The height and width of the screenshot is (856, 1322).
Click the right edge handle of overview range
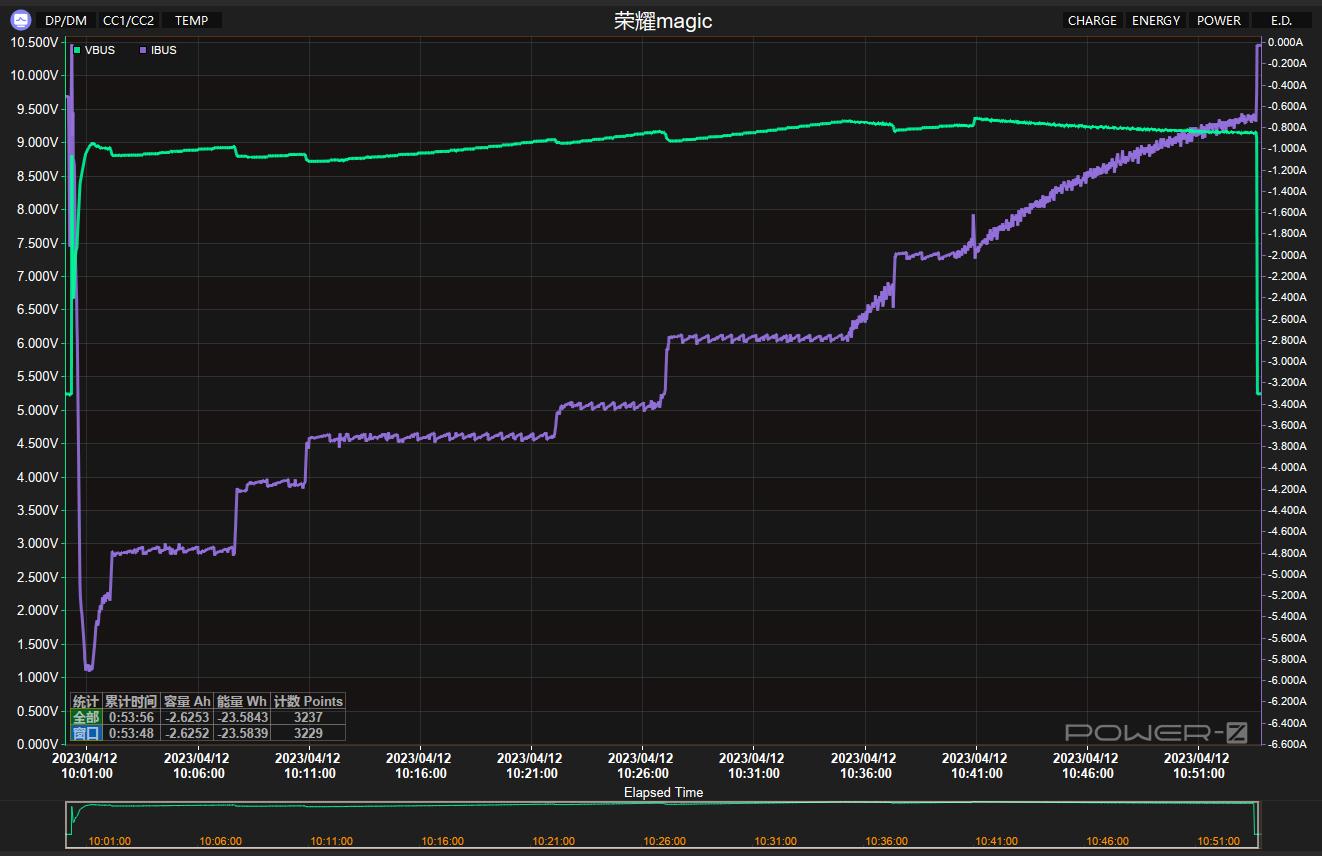click(1259, 824)
